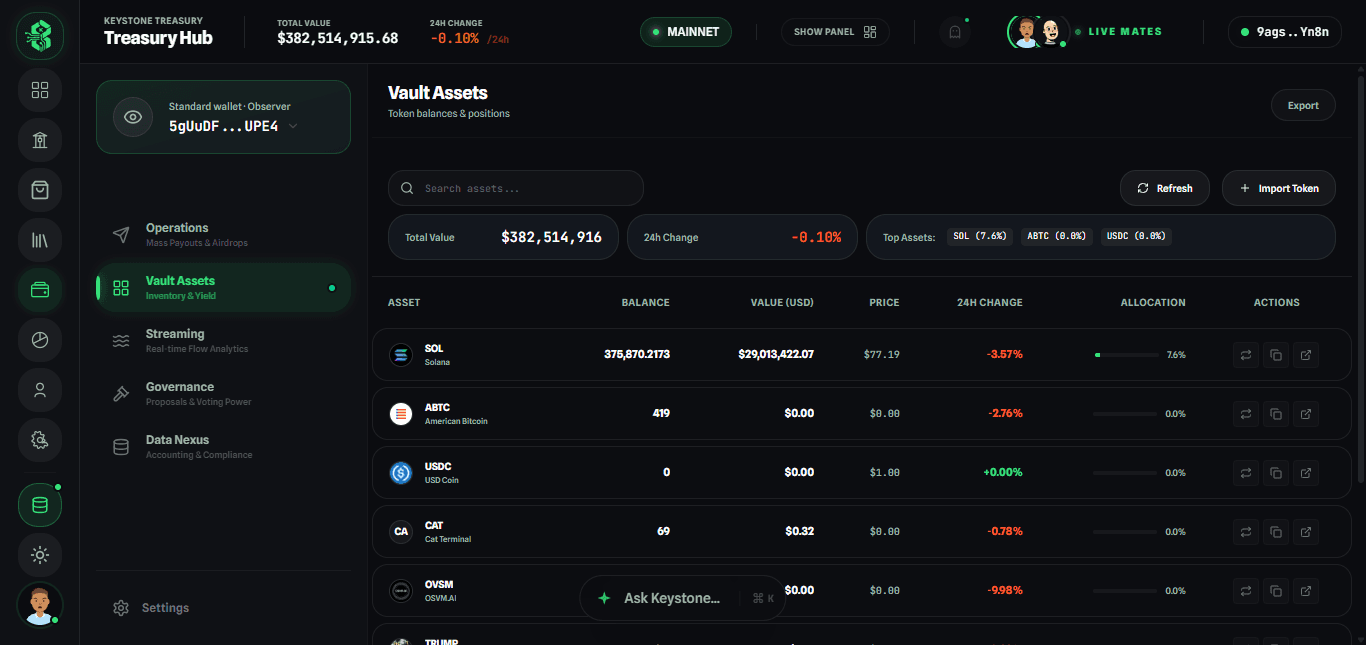This screenshot has height=645, width=1366.
Task: Select the bank/institution icon in sidebar
Action: point(39,140)
